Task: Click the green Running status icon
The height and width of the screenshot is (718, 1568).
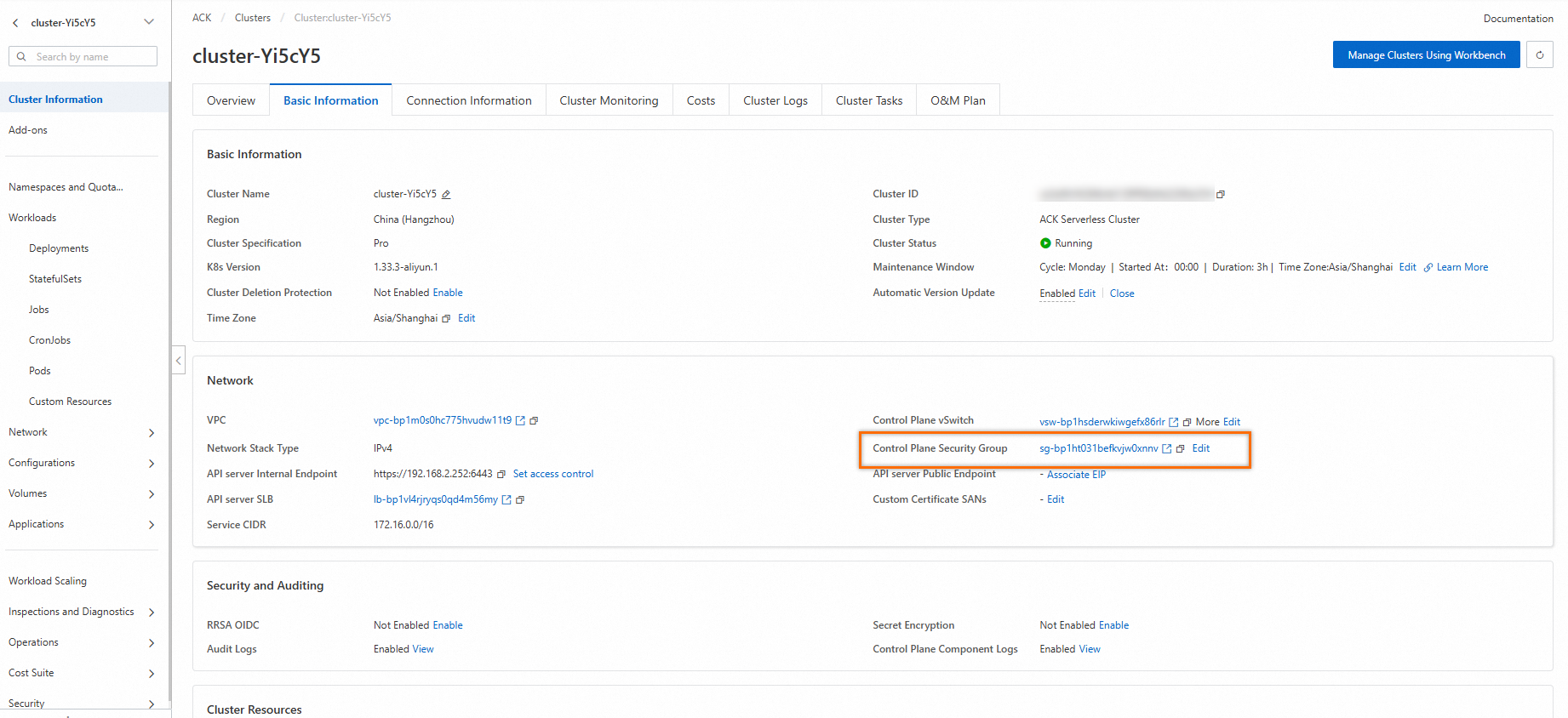Action: tap(1045, 243)
